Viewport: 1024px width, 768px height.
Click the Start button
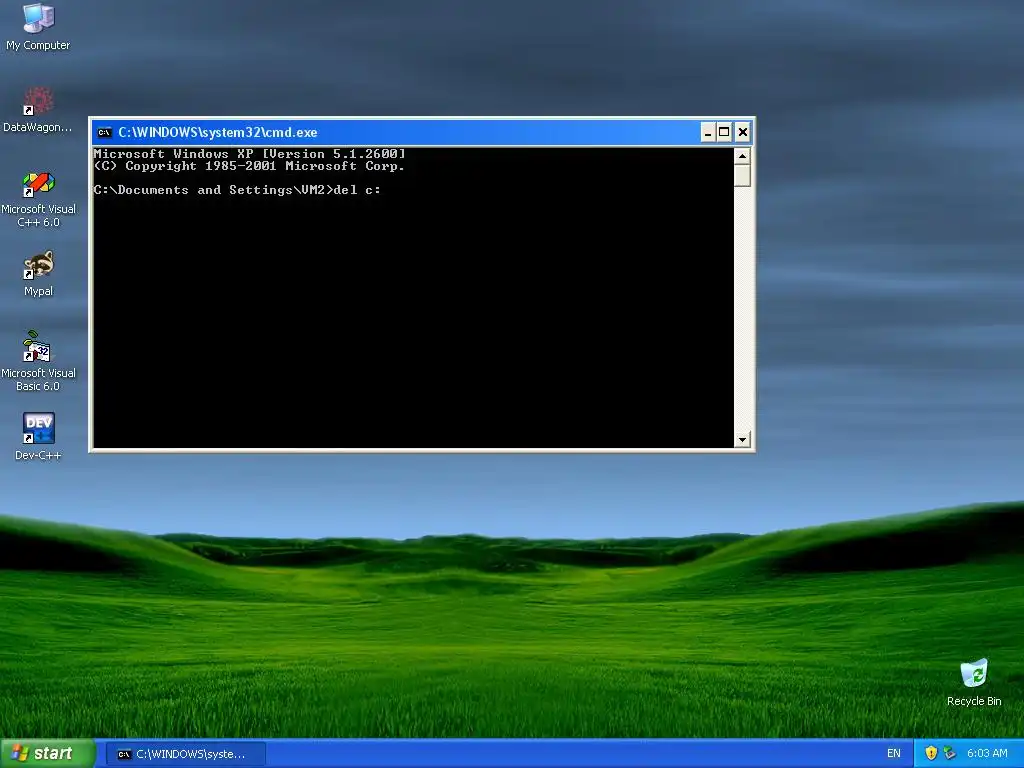48,754
